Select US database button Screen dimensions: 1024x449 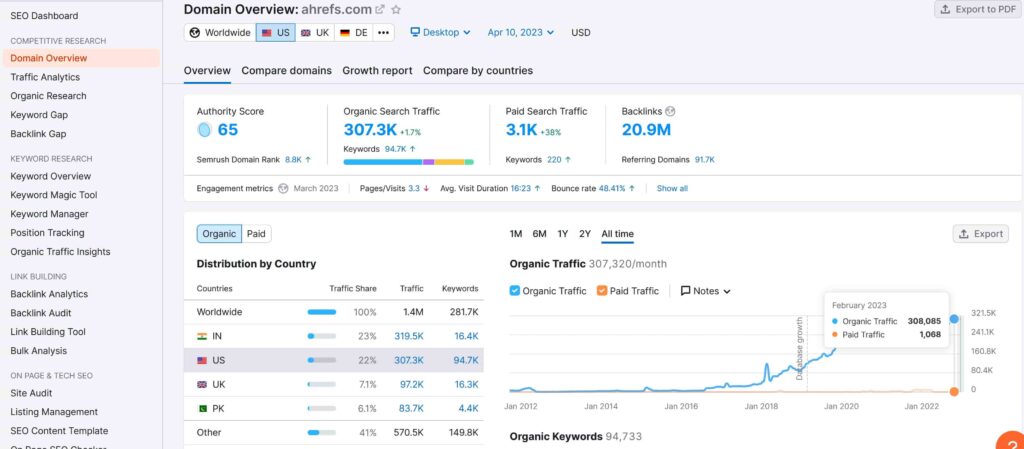276,33
